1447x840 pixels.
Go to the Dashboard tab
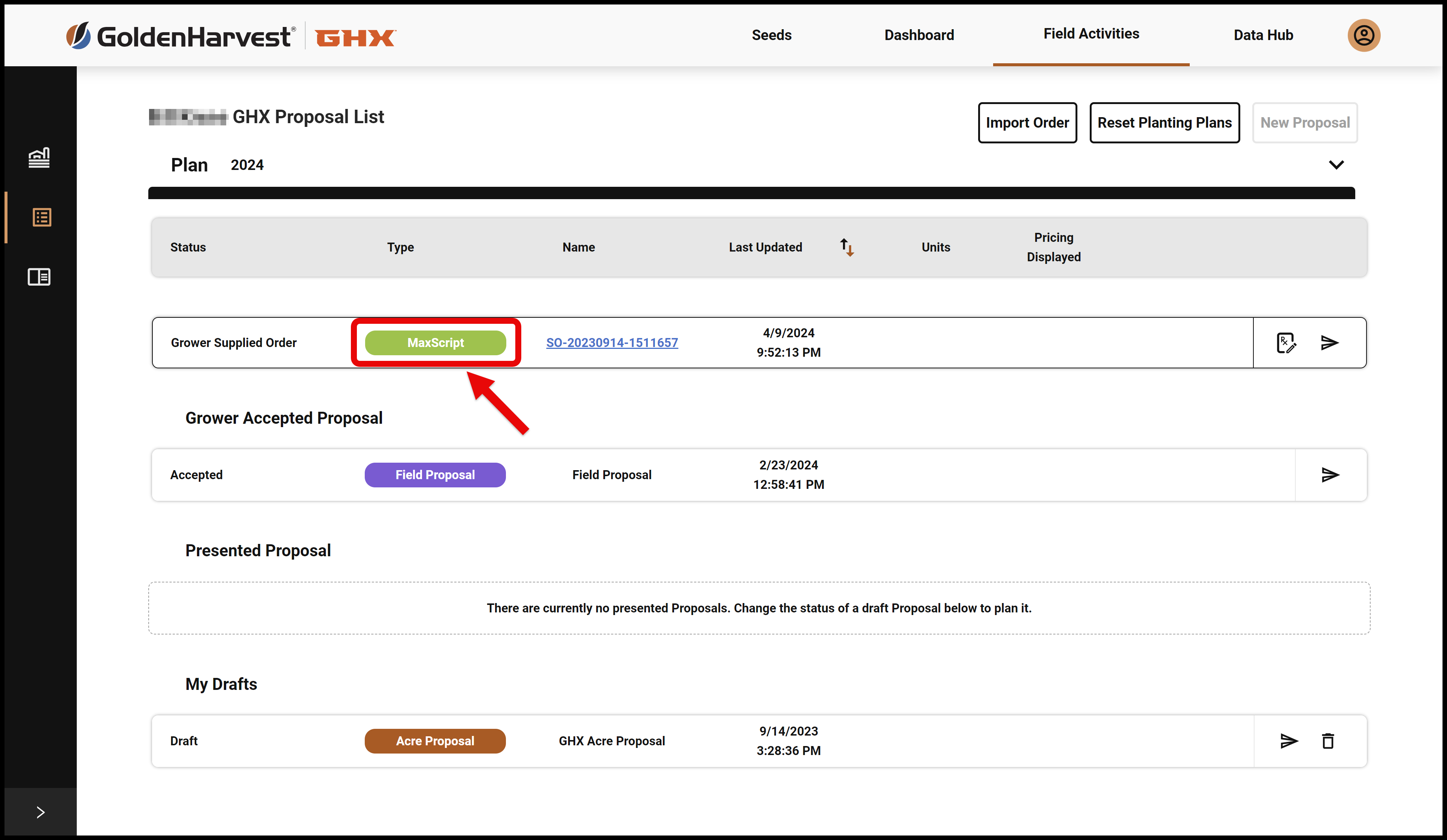919,35
